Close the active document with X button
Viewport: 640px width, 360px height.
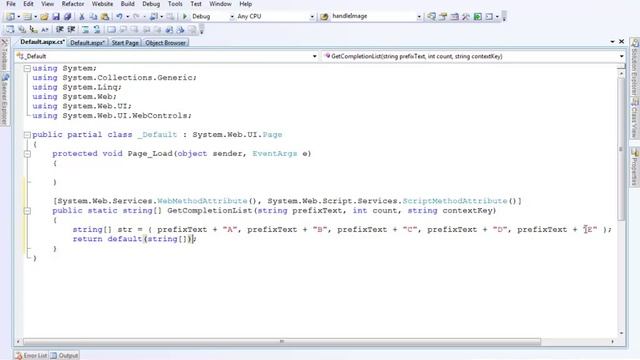tap(621, 42)
